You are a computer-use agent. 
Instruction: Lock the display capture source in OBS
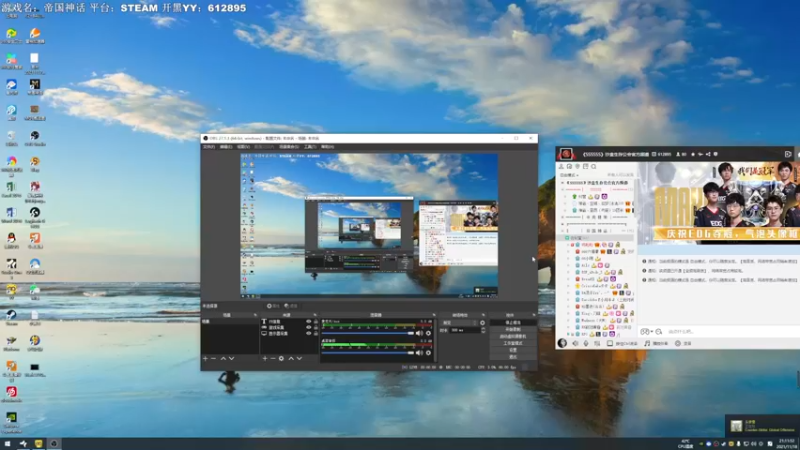(316, 333)
